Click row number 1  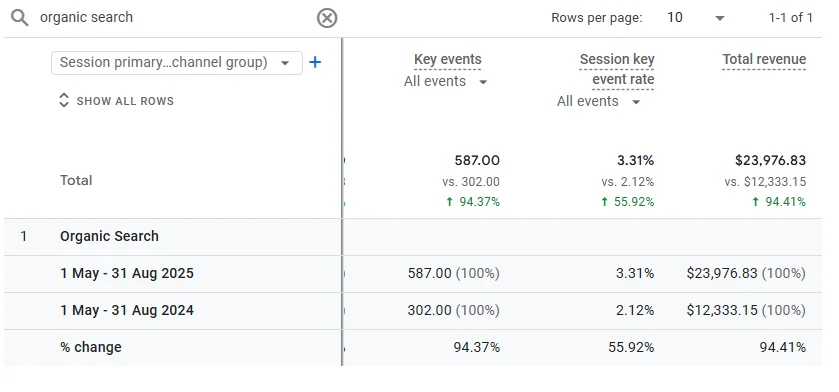(x=24, y=236)
